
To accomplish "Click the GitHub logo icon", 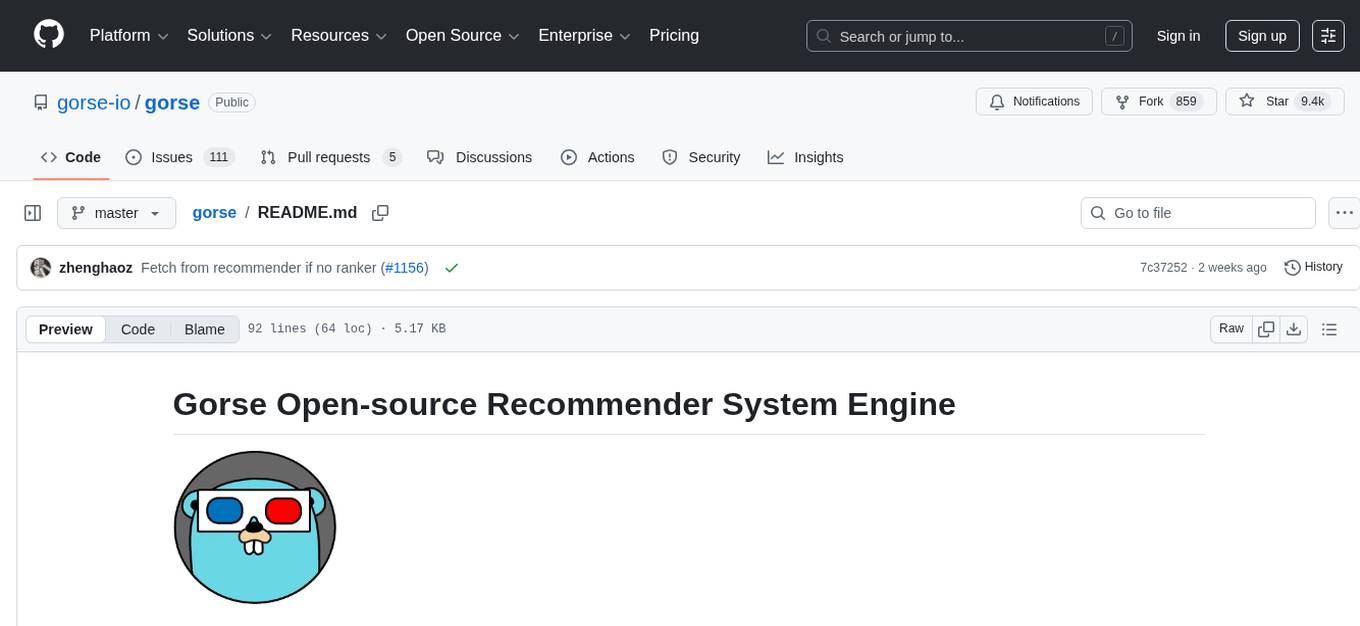I will (49, 35).
